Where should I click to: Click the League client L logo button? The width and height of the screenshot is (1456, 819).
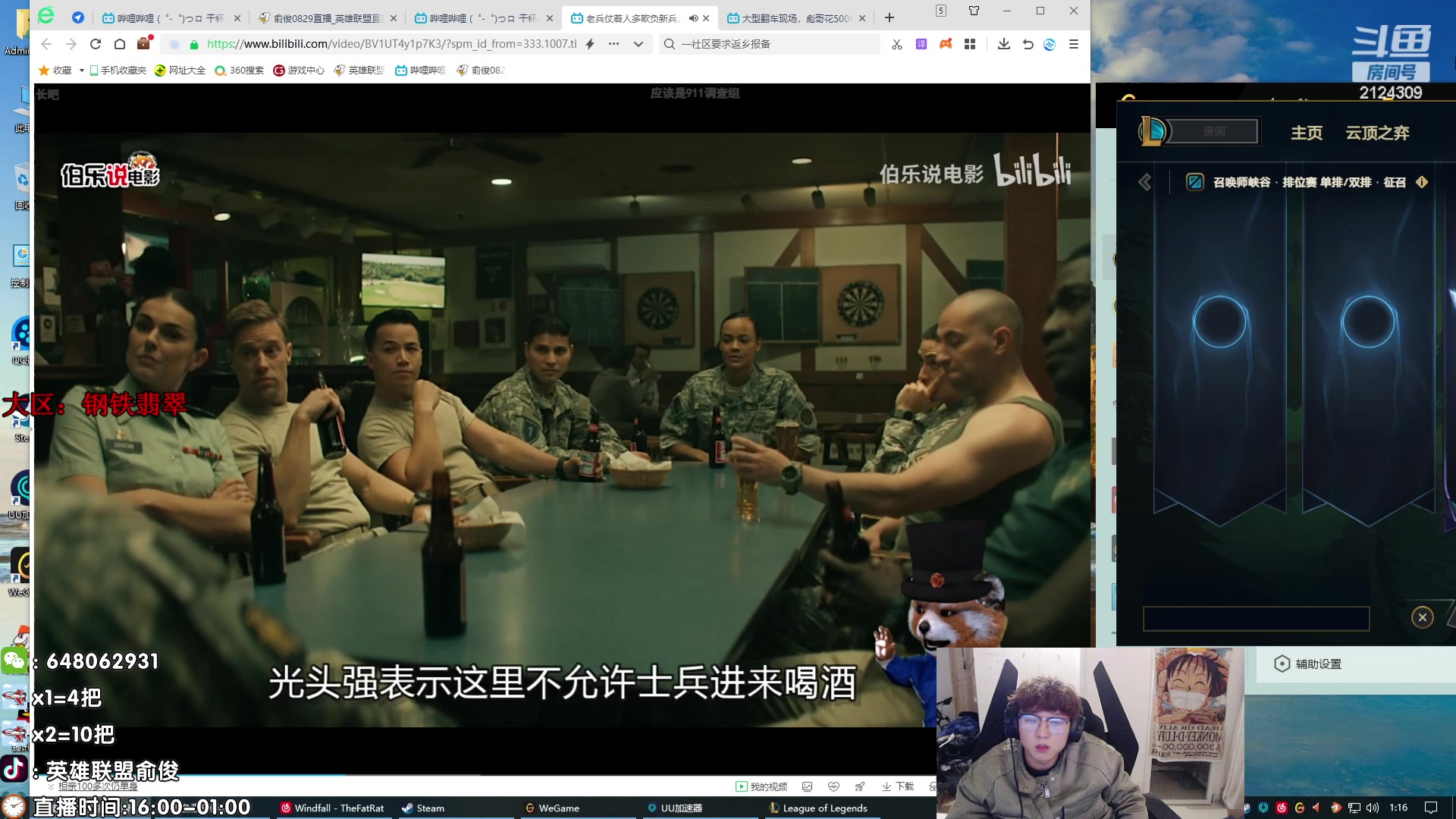[1153, 131]
